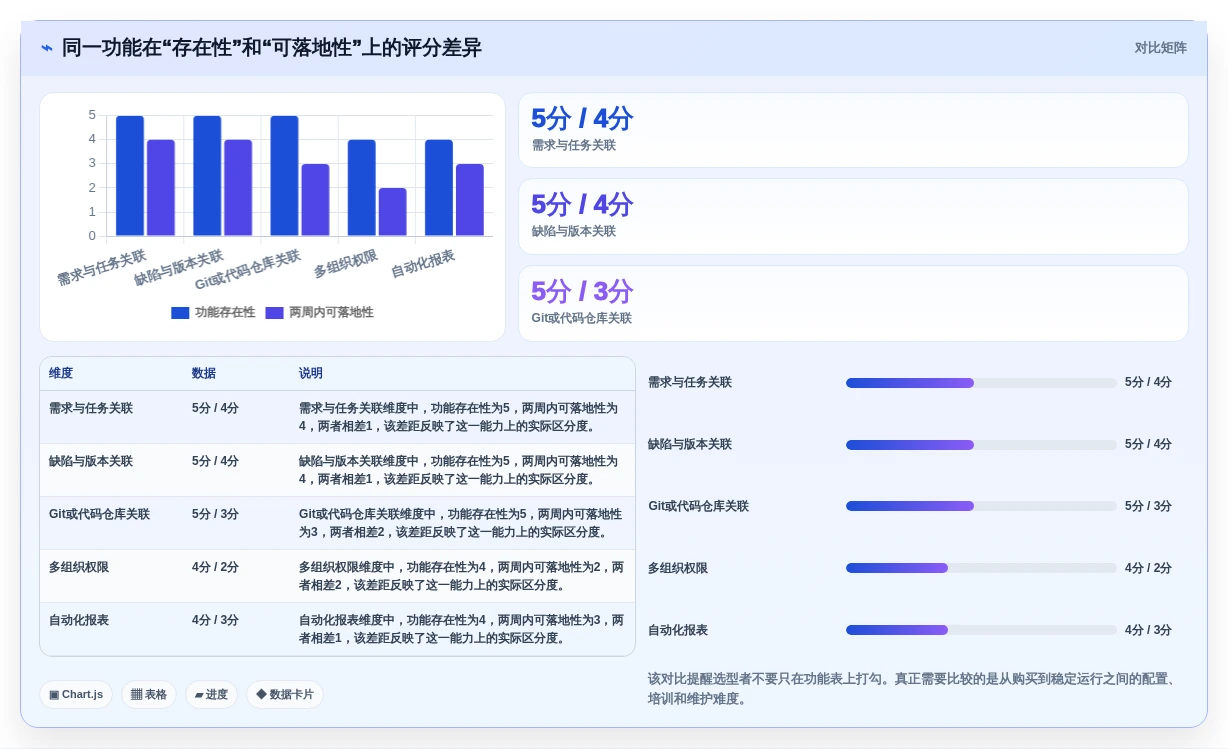This screenshot has height=749, width=1228.
Task: Click the 自动化报表 功能存在性 bar in chart
Action: [x=439, y=188]
